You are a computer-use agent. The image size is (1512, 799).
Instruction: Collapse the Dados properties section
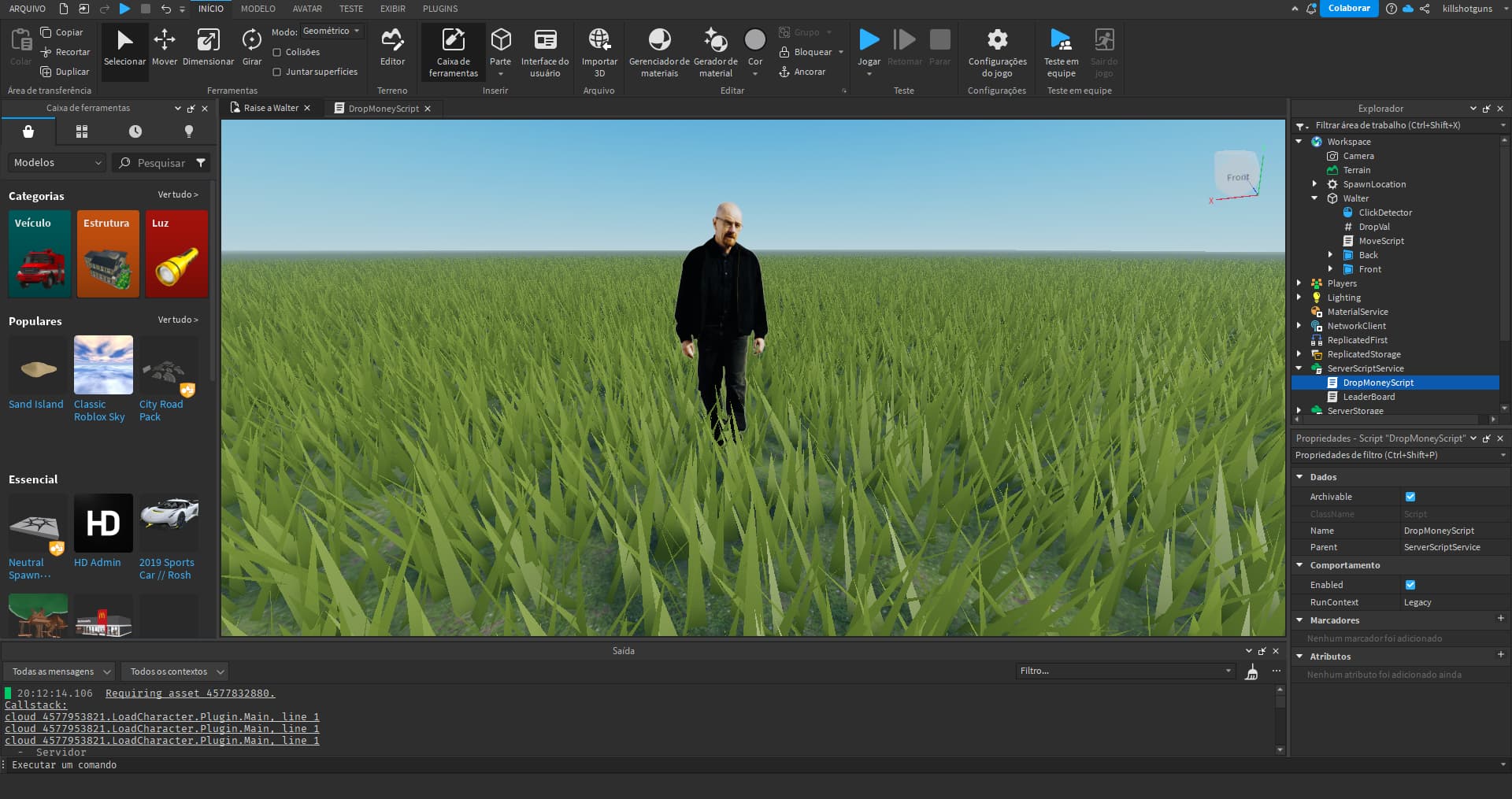tap(1299, 477)
